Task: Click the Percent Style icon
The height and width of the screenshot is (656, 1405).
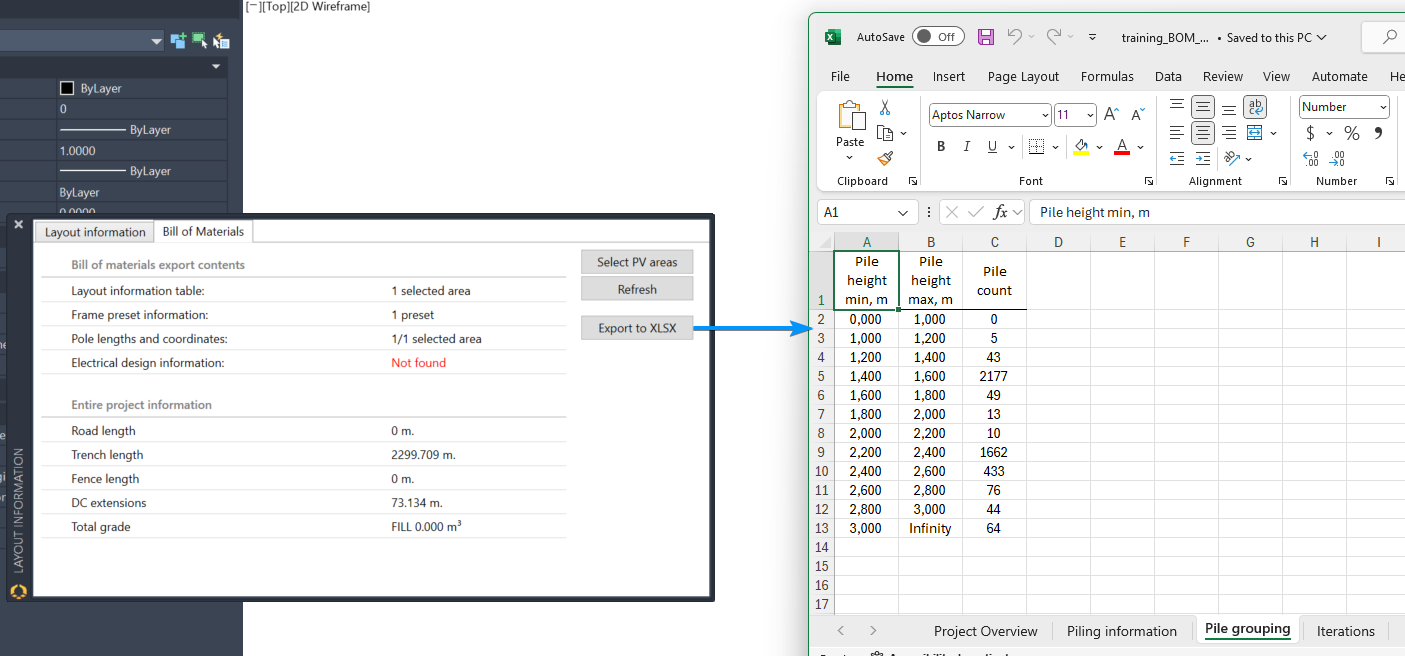Action: point(1351,132)
